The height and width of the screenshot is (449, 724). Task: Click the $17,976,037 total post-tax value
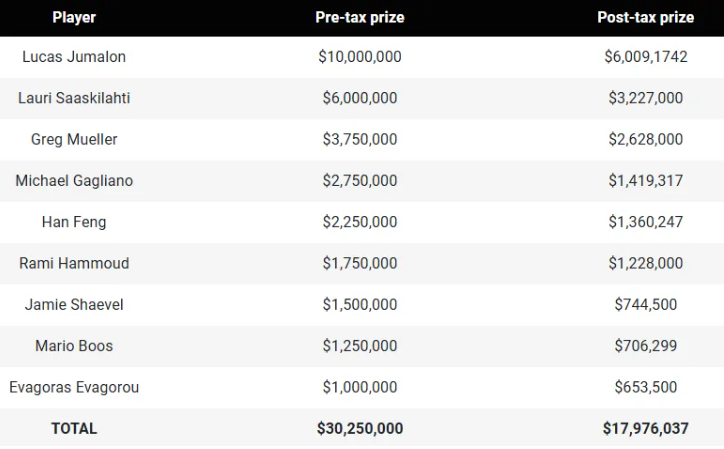646,429
